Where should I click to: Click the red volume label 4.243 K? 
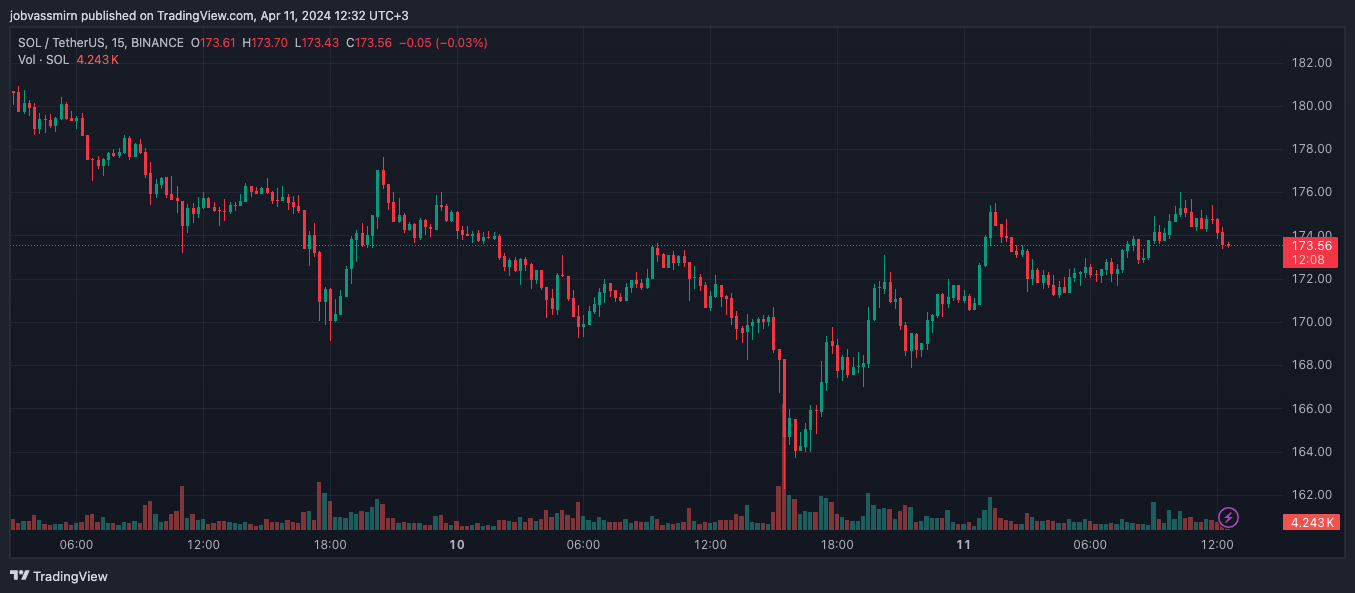point(1311,522)
